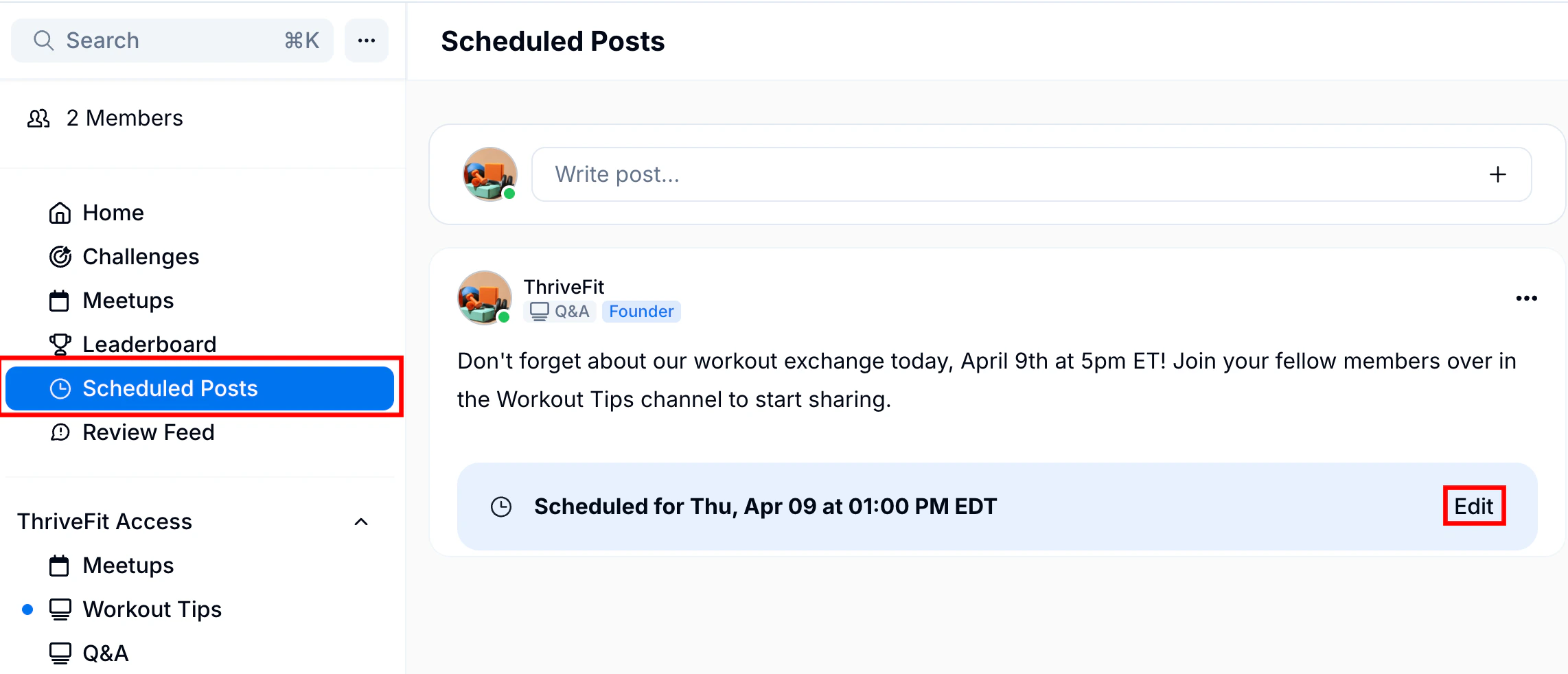Open the Founder badge on ThriveFit post
1568x674 pixels.
pos(641,311)
